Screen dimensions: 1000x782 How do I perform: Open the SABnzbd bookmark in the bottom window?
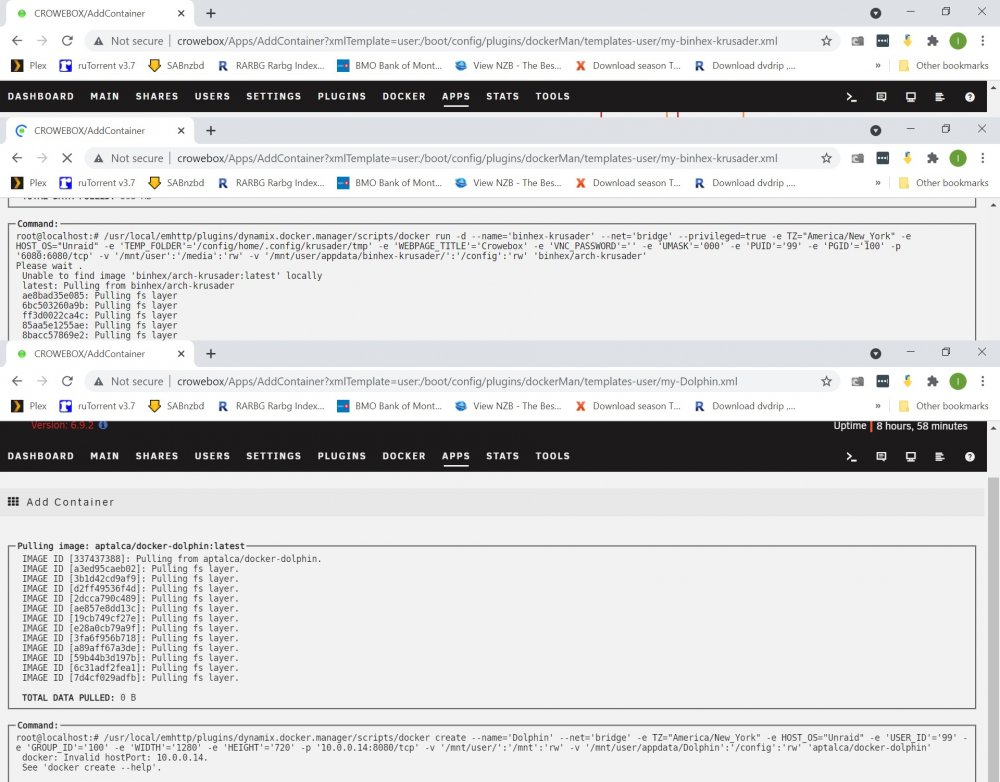point(176,406)
